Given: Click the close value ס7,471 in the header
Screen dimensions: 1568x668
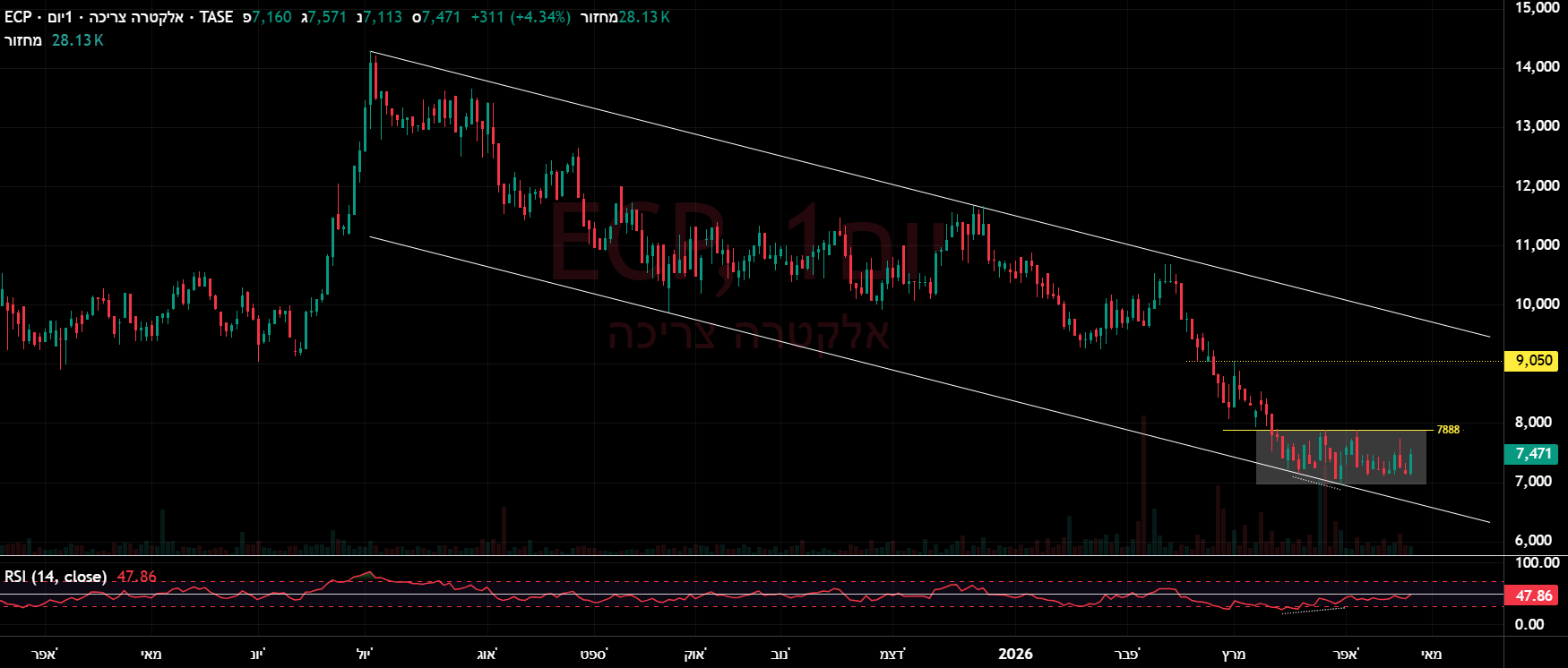Looking at the screenshot, I should [x=435, y=17].
